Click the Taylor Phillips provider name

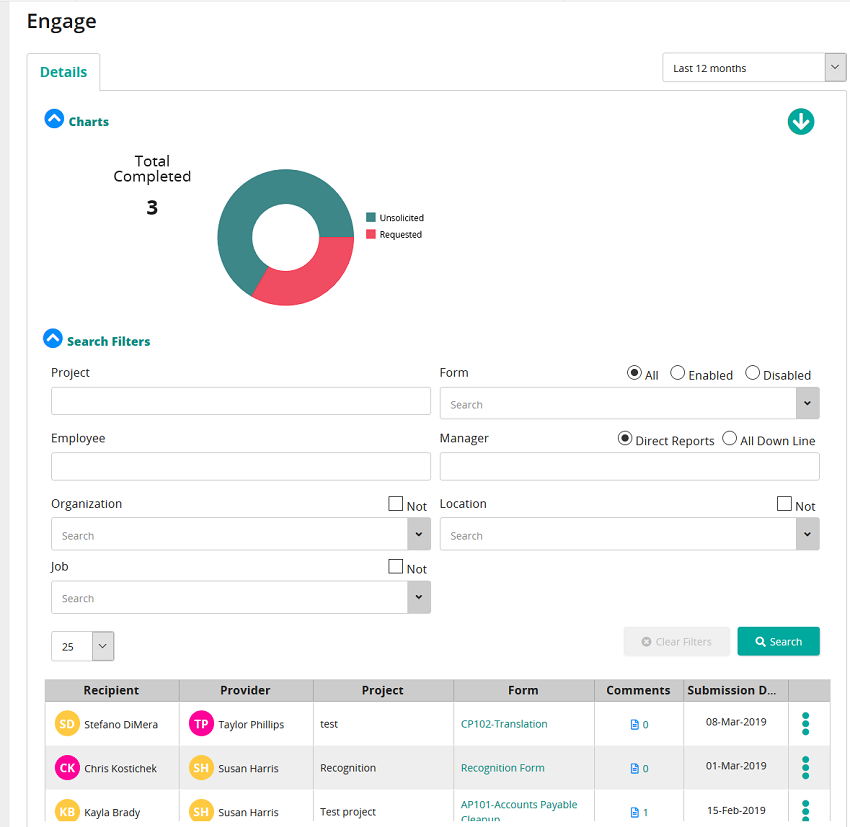click(x=251, y=725)
